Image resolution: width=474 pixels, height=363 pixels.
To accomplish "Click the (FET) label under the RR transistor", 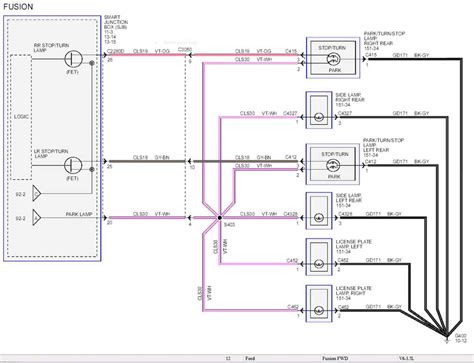I will click(x=72, y=72).
